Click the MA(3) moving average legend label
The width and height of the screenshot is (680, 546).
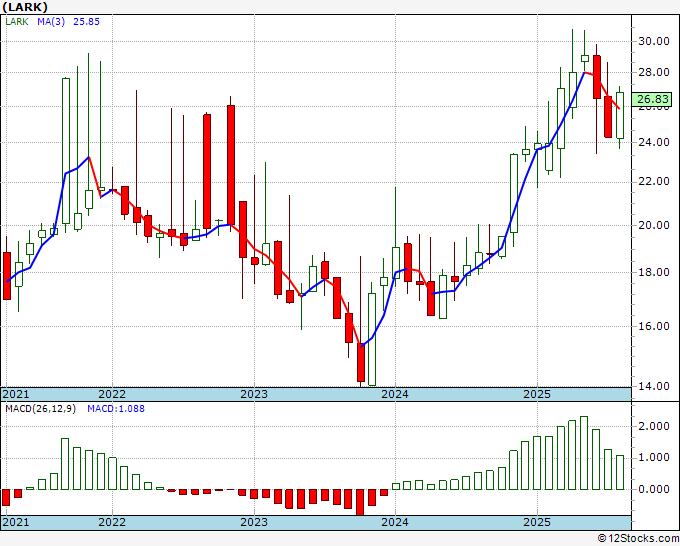(x=51, y=22)
